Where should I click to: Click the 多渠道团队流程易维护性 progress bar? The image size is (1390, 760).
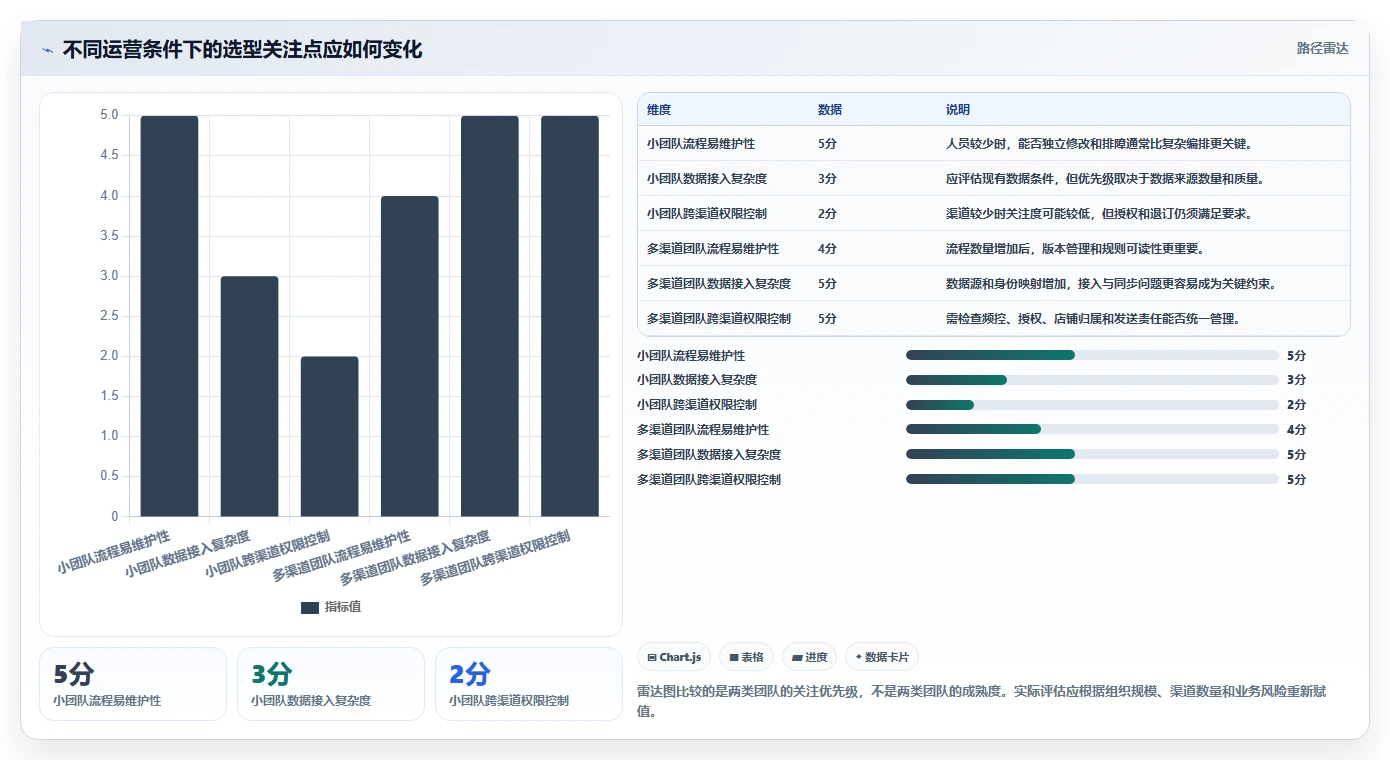pyautogui.click(x=1092, y=429)
